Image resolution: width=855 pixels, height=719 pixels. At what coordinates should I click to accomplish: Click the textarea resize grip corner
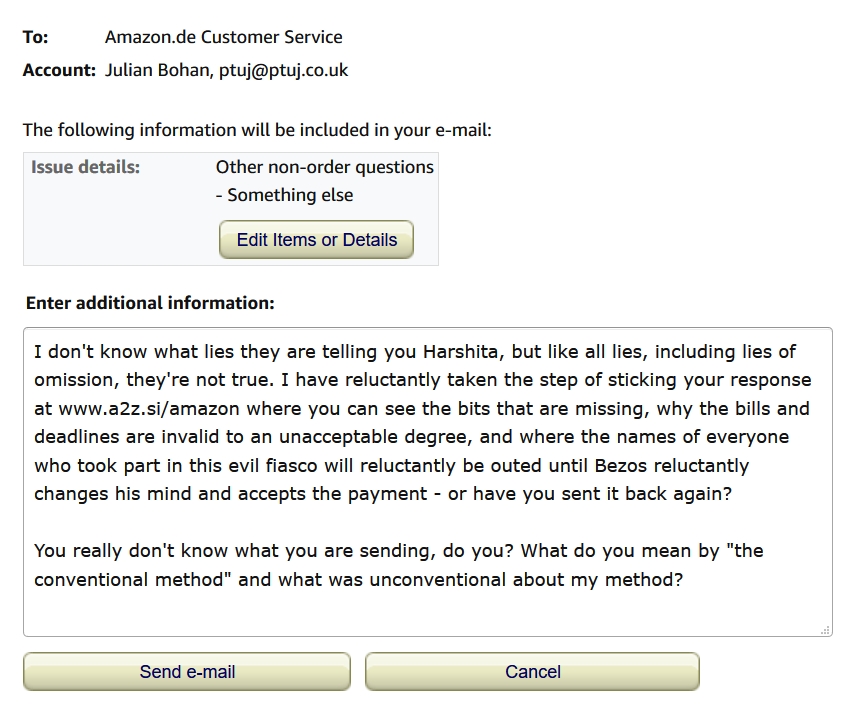point(825,629)
